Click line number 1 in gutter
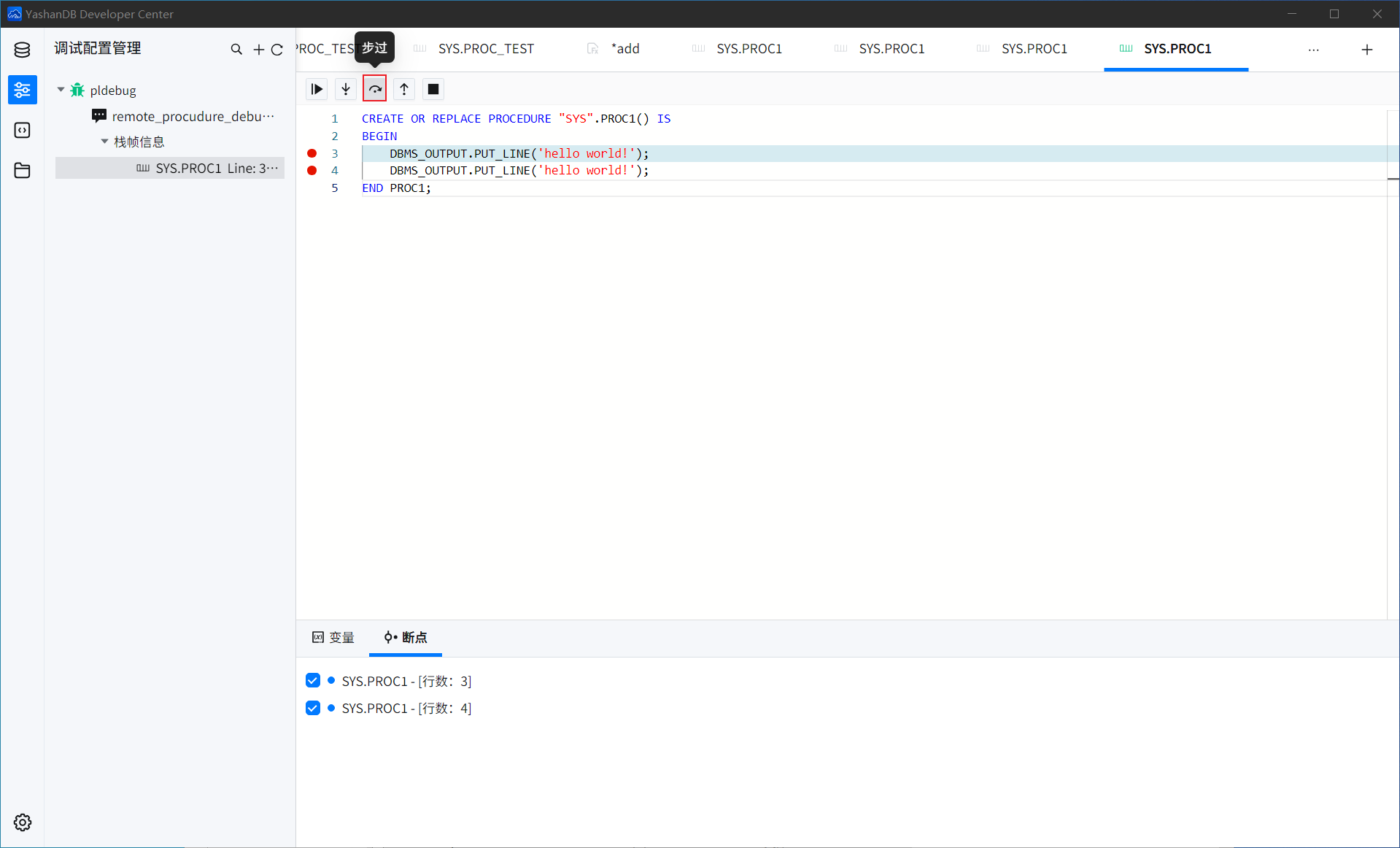The image size is (1400, 848). point(335,118)
